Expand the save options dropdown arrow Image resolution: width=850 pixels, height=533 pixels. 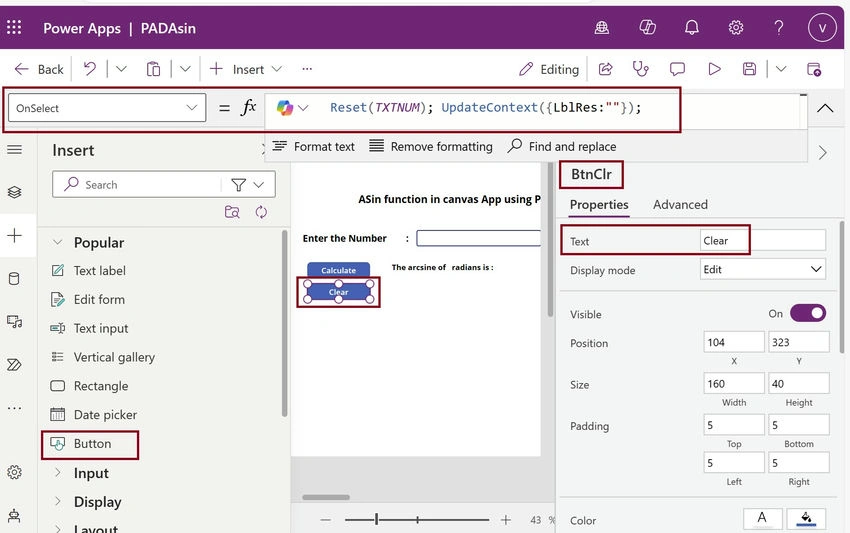781,69
